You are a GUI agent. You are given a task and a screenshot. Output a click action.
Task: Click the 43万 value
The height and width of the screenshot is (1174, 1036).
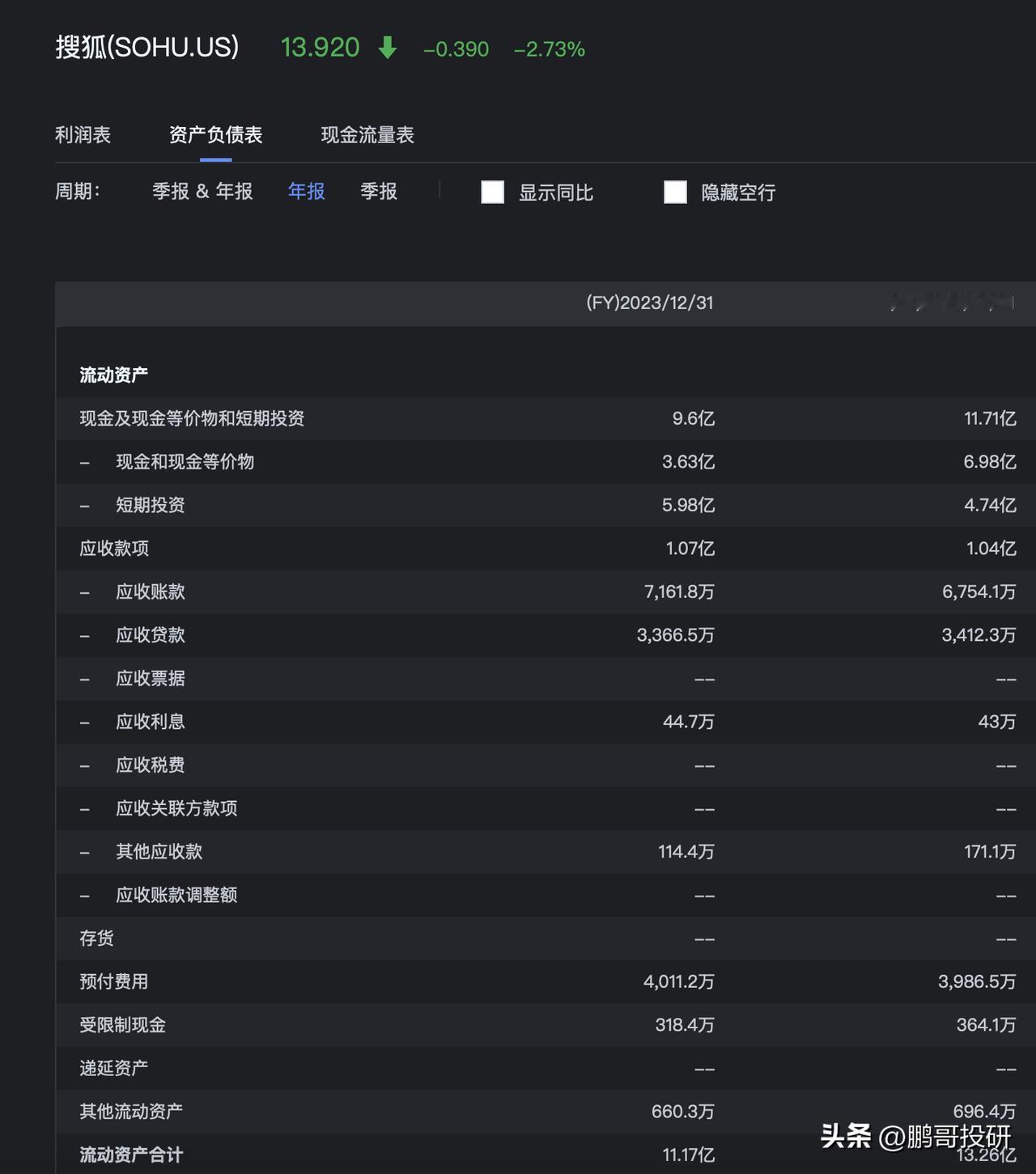pos(997,722)
